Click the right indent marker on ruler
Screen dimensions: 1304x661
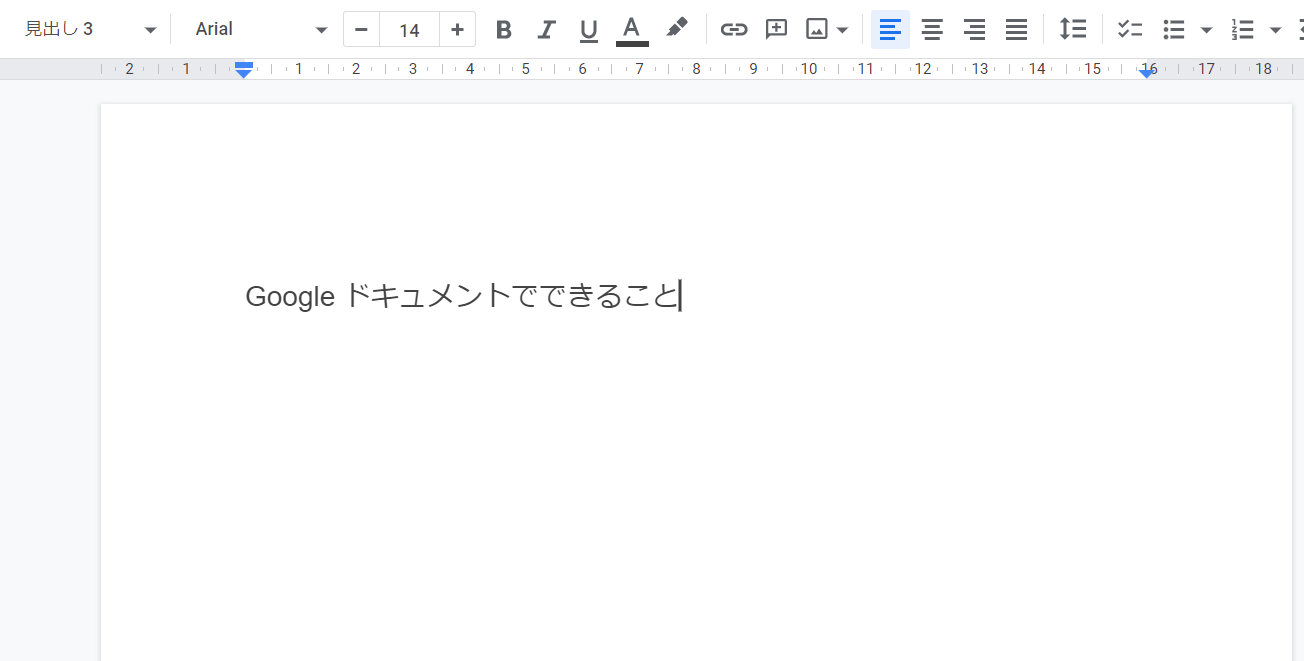(x=1147, y=73)
